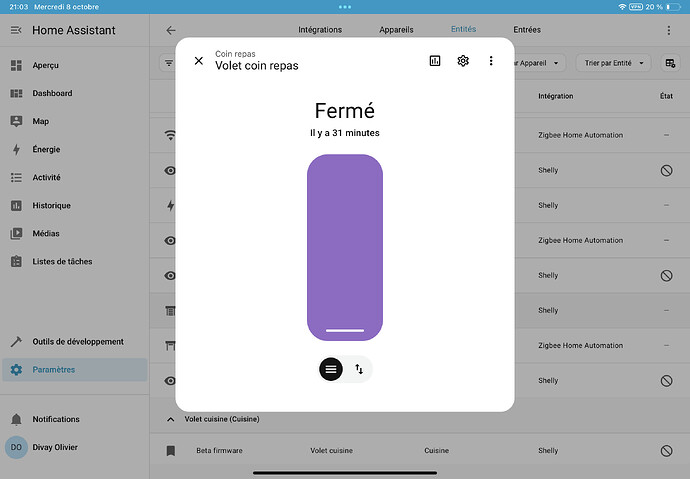This screenshot has height=479, width=690.
Task: Open Map in sidebar
Action: [75, 121]
